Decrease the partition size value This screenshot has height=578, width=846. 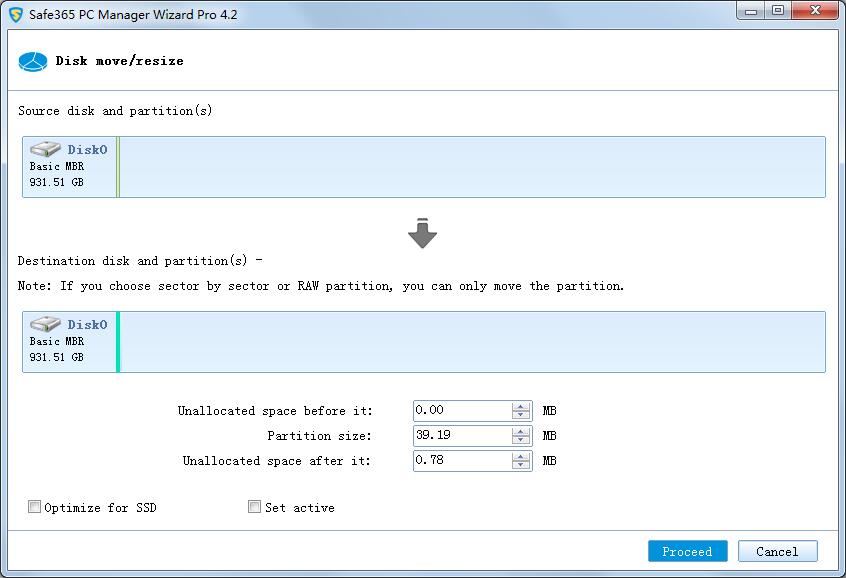pyautogui.click(x=521, y=440)
